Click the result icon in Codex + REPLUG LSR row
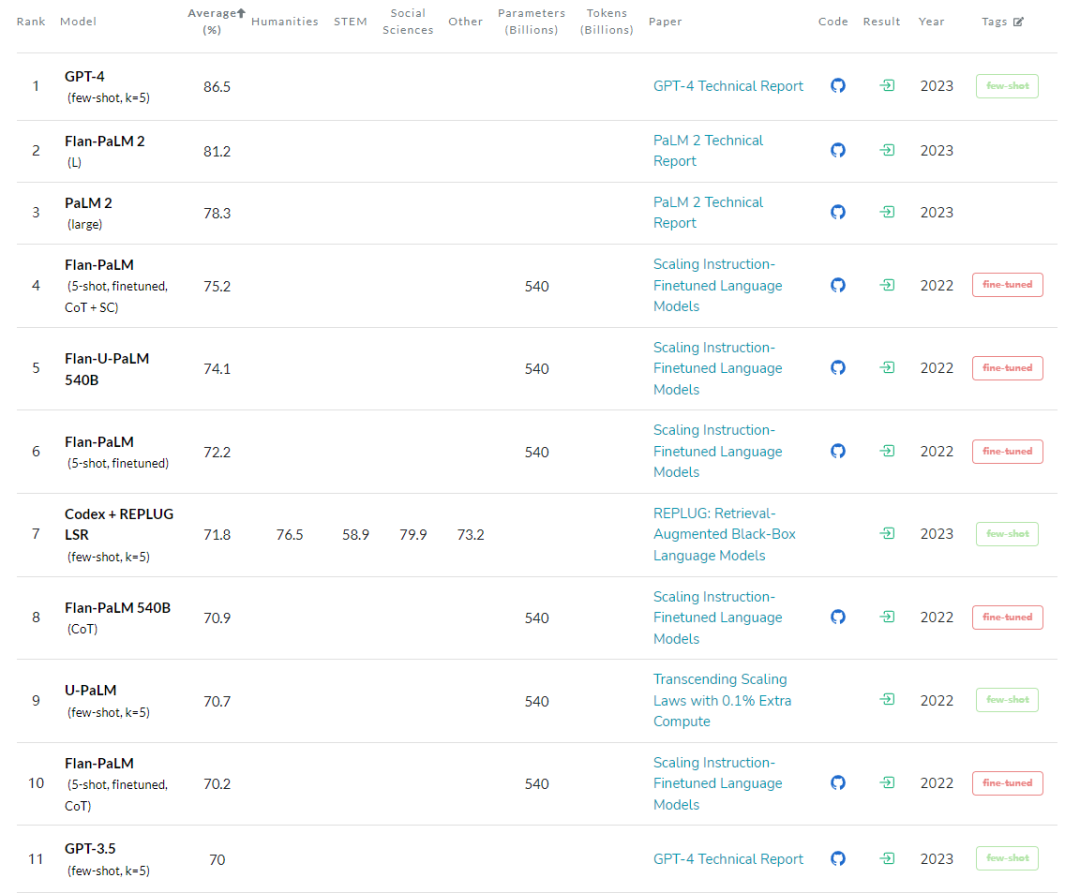 click(x=887, y=534)
